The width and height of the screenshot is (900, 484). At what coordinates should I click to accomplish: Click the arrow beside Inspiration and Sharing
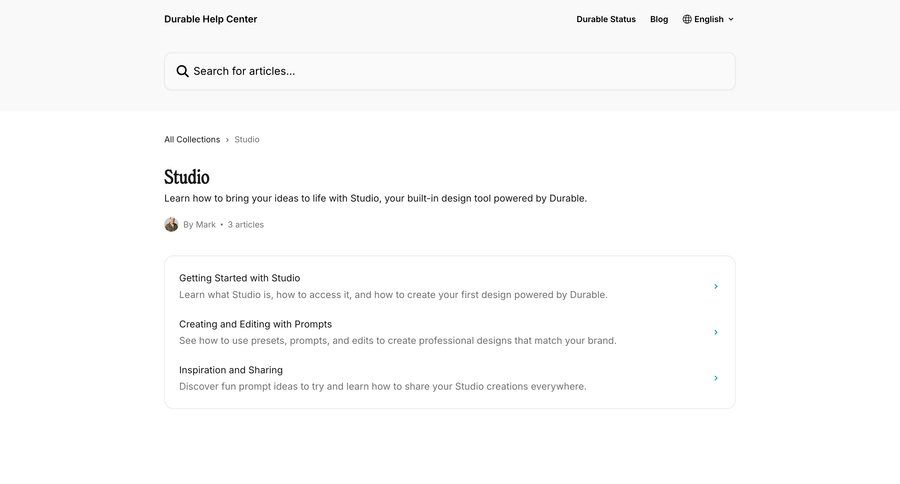(x=716, y=378)
